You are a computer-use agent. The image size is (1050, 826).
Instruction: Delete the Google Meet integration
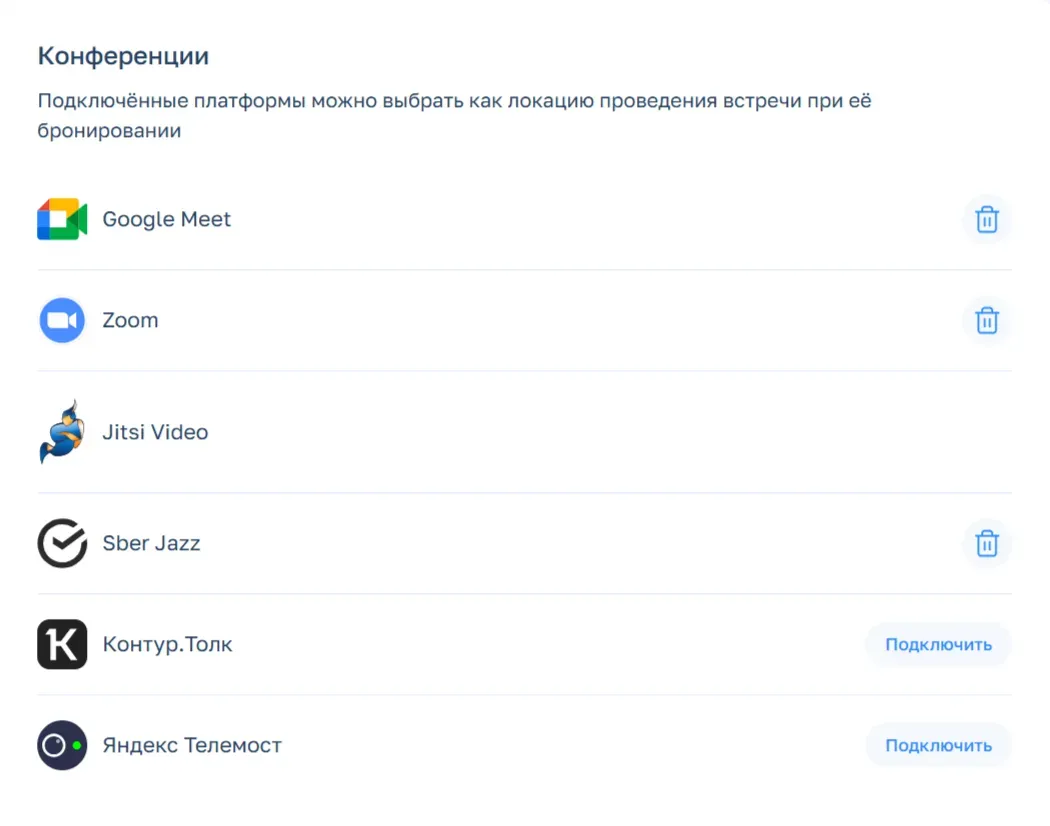(x=986, y=219)
